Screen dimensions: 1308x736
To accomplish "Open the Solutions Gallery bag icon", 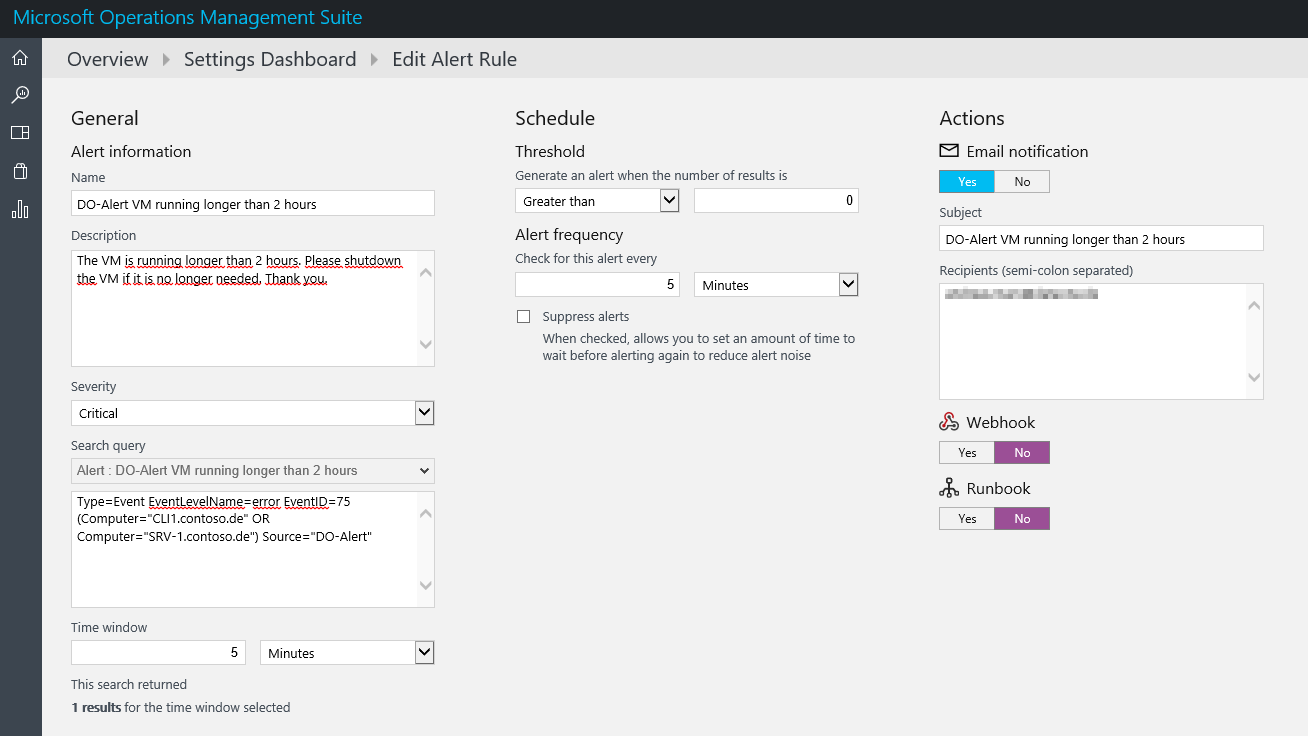I will click(x=20, y=171).
